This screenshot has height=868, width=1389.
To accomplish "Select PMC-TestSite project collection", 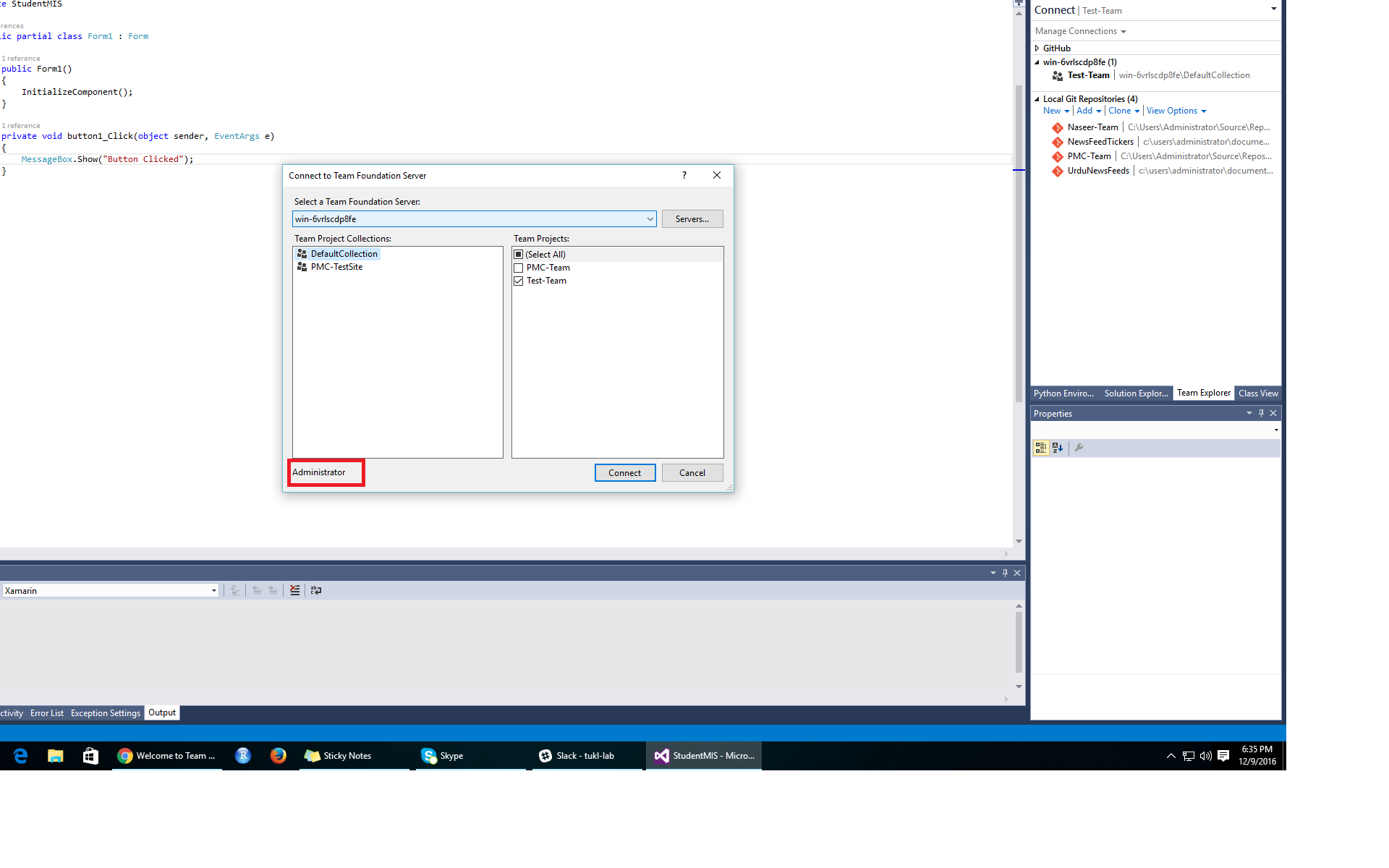I will click(x=336, y=267).
